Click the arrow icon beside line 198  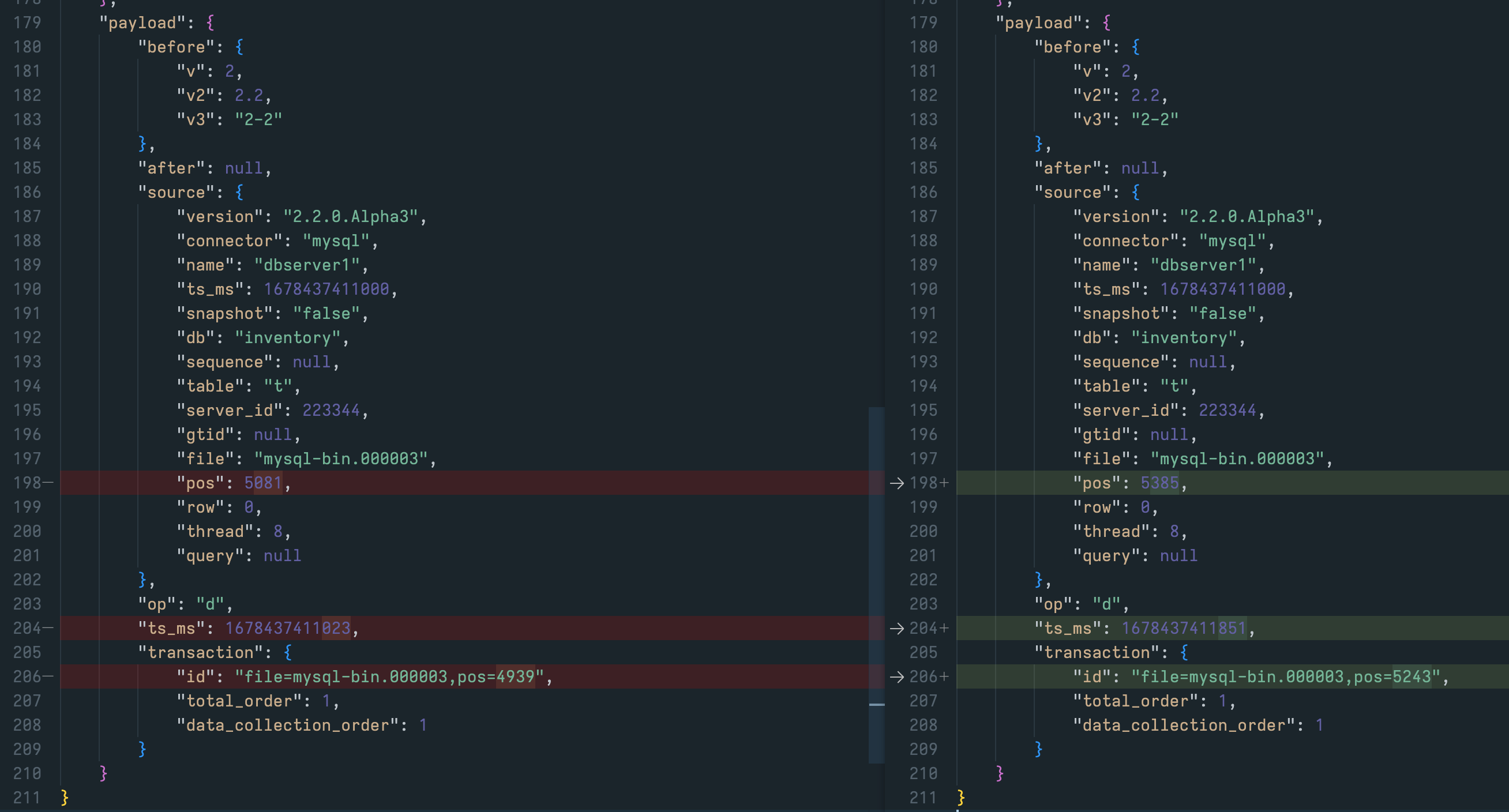tap(898, 483)
